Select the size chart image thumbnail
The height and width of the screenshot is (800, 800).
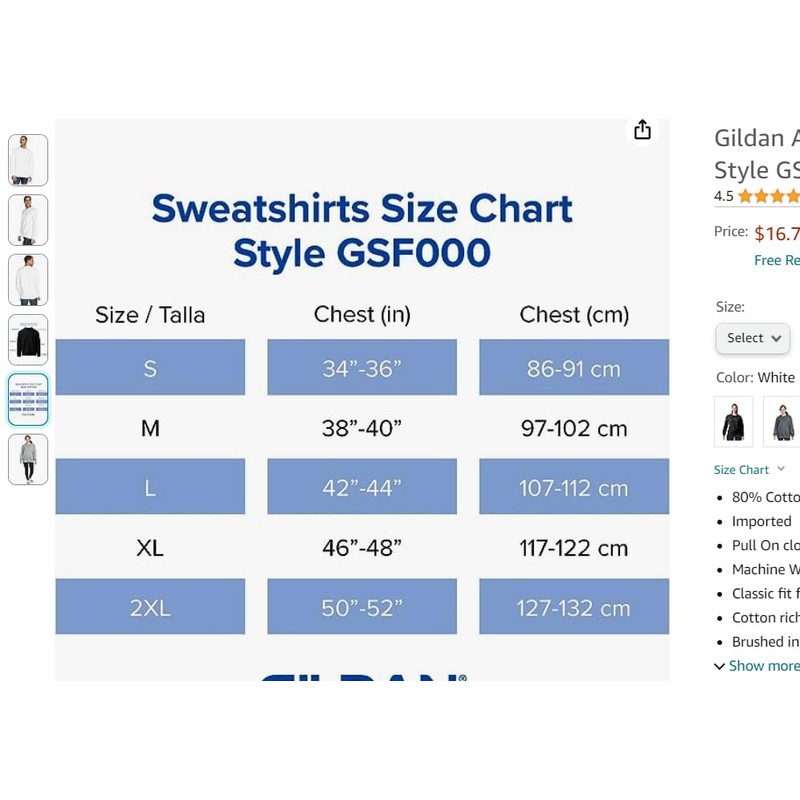pos(28,400)
